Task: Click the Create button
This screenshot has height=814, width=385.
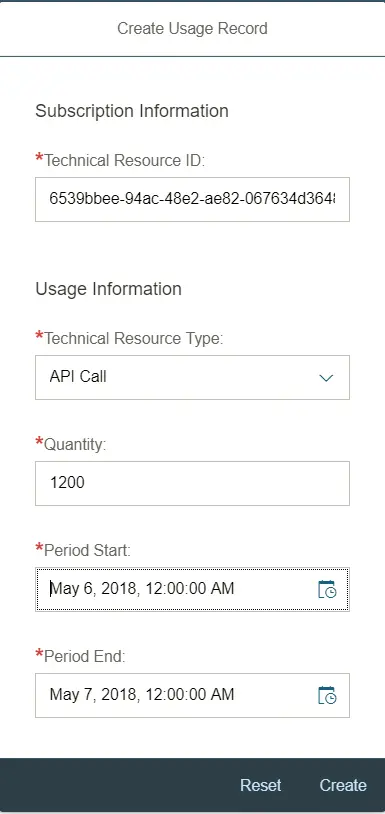Action: [343, 785]
